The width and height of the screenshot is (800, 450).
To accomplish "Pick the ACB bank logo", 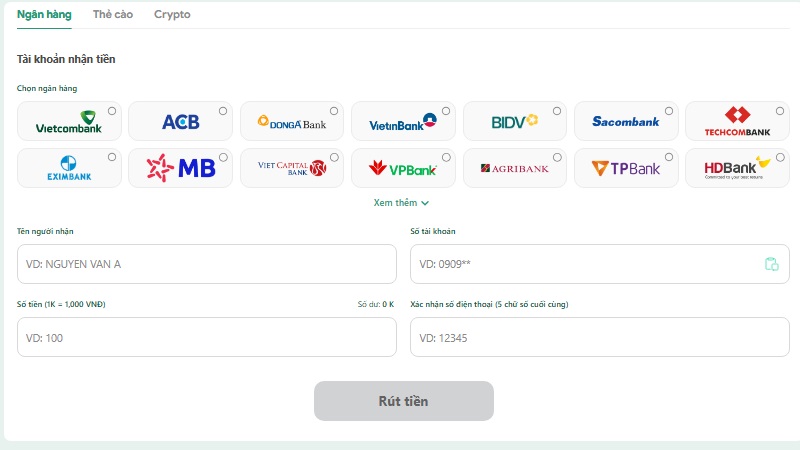I will tap(180, 121).
